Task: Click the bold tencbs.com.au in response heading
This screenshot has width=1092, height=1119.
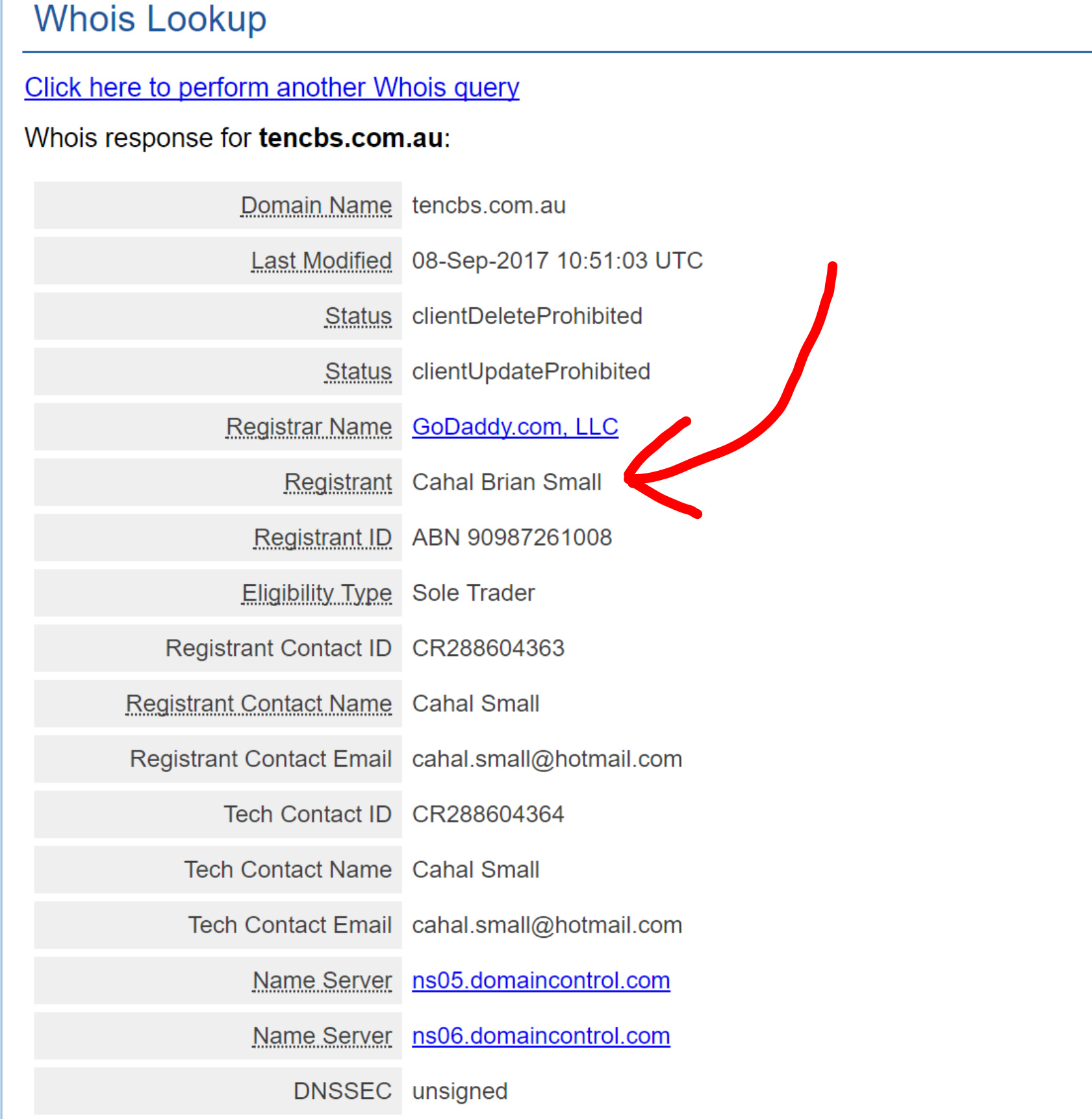Action: click(351, 138)
